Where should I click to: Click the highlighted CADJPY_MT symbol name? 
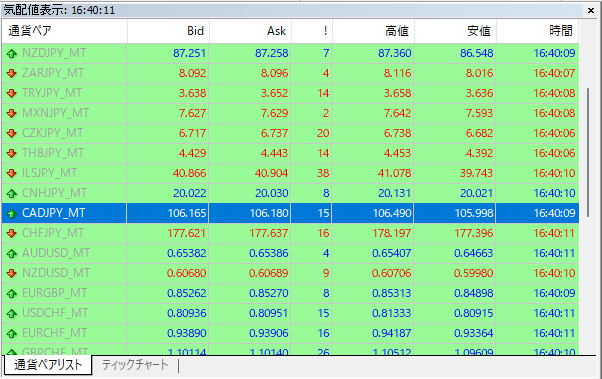[x=54, y=213]
